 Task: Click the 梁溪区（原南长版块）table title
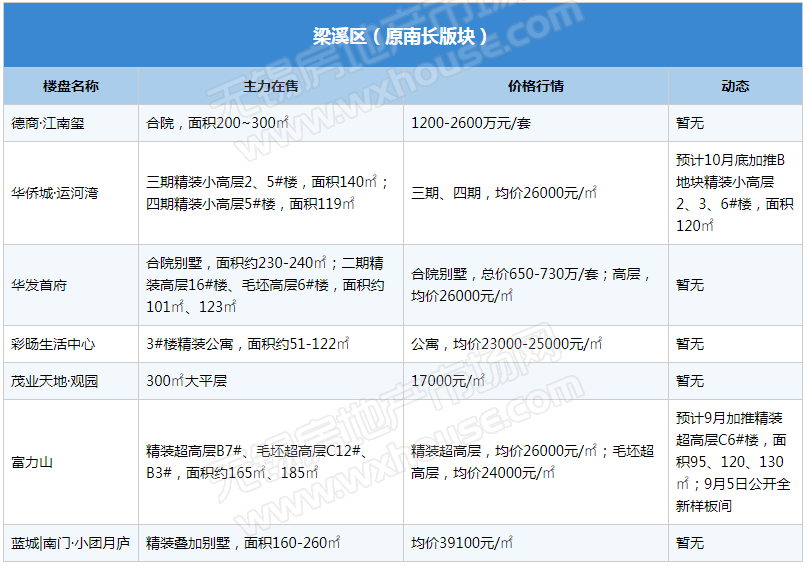tap(402, 37)
